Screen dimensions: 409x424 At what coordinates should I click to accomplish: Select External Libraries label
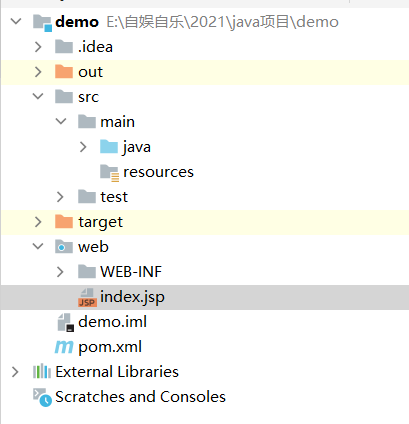(117, 372)
